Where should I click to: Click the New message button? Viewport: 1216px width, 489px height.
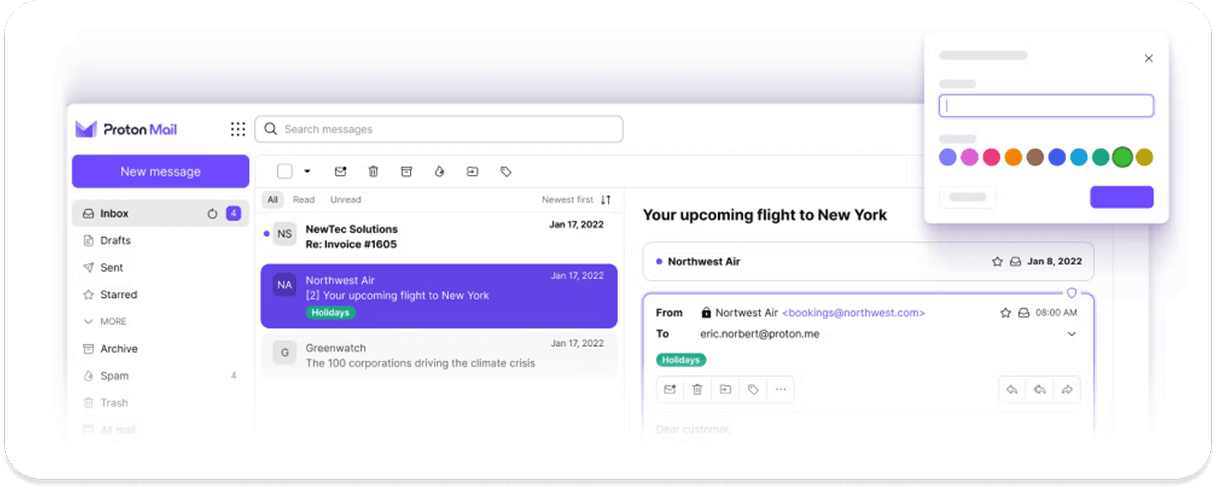tap(160, 171)
